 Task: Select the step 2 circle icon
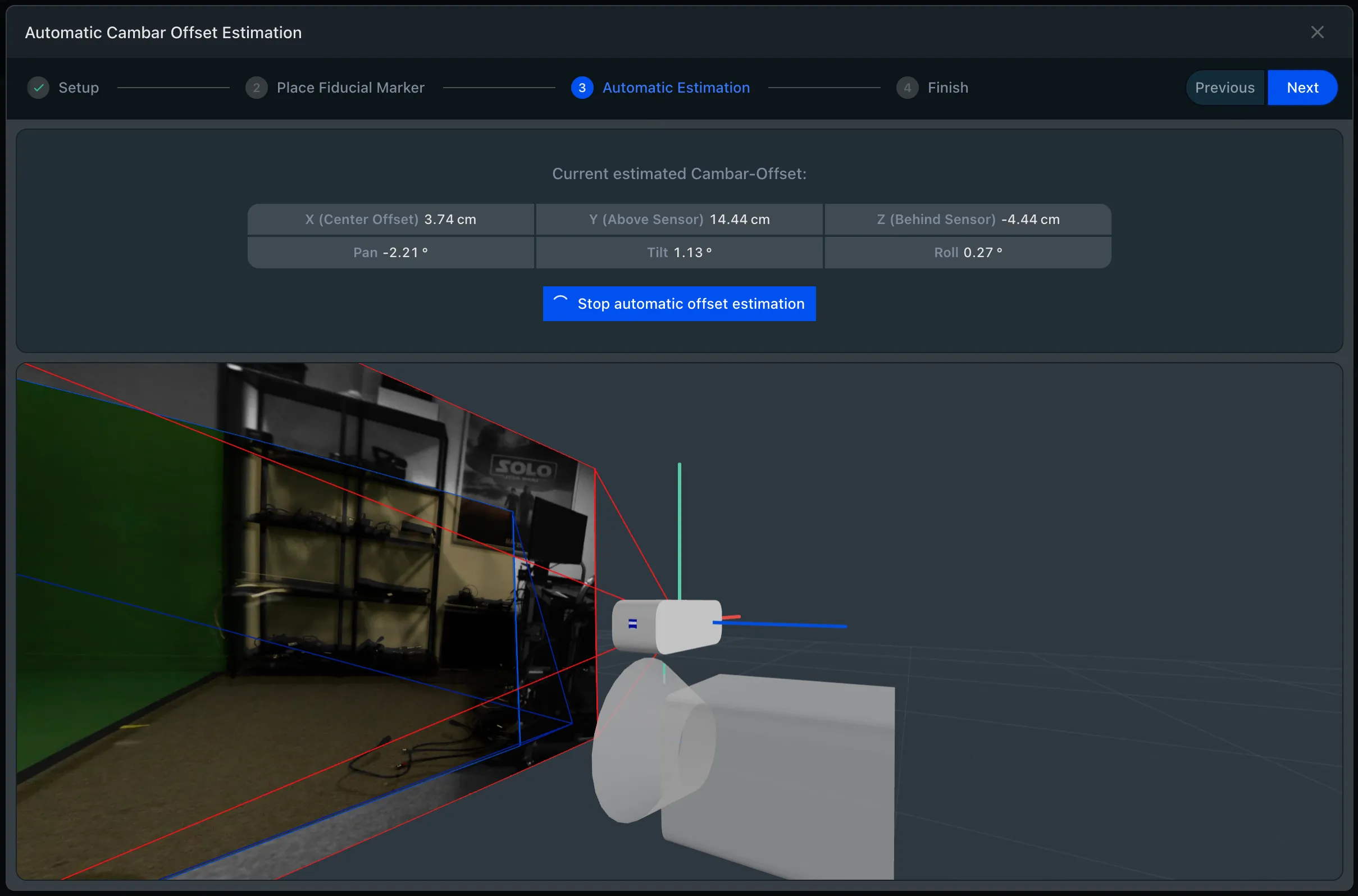tap(256, 88)
